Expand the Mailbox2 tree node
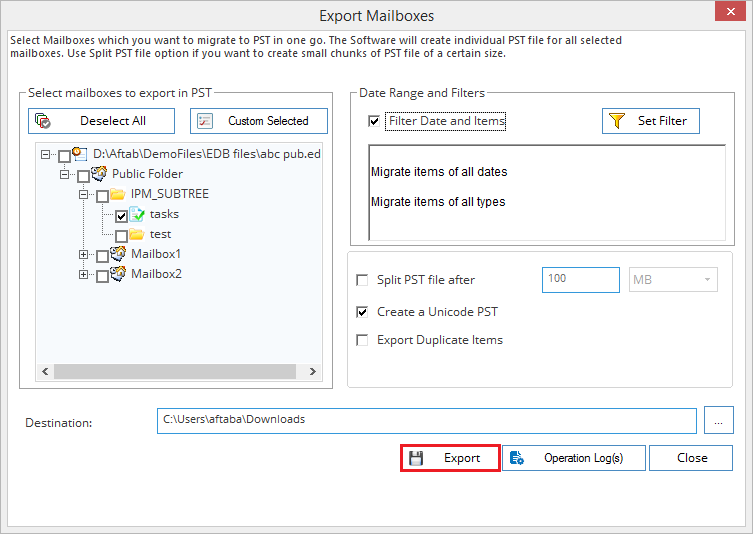This screenshot has height=534, width=753. click(84, 274)
